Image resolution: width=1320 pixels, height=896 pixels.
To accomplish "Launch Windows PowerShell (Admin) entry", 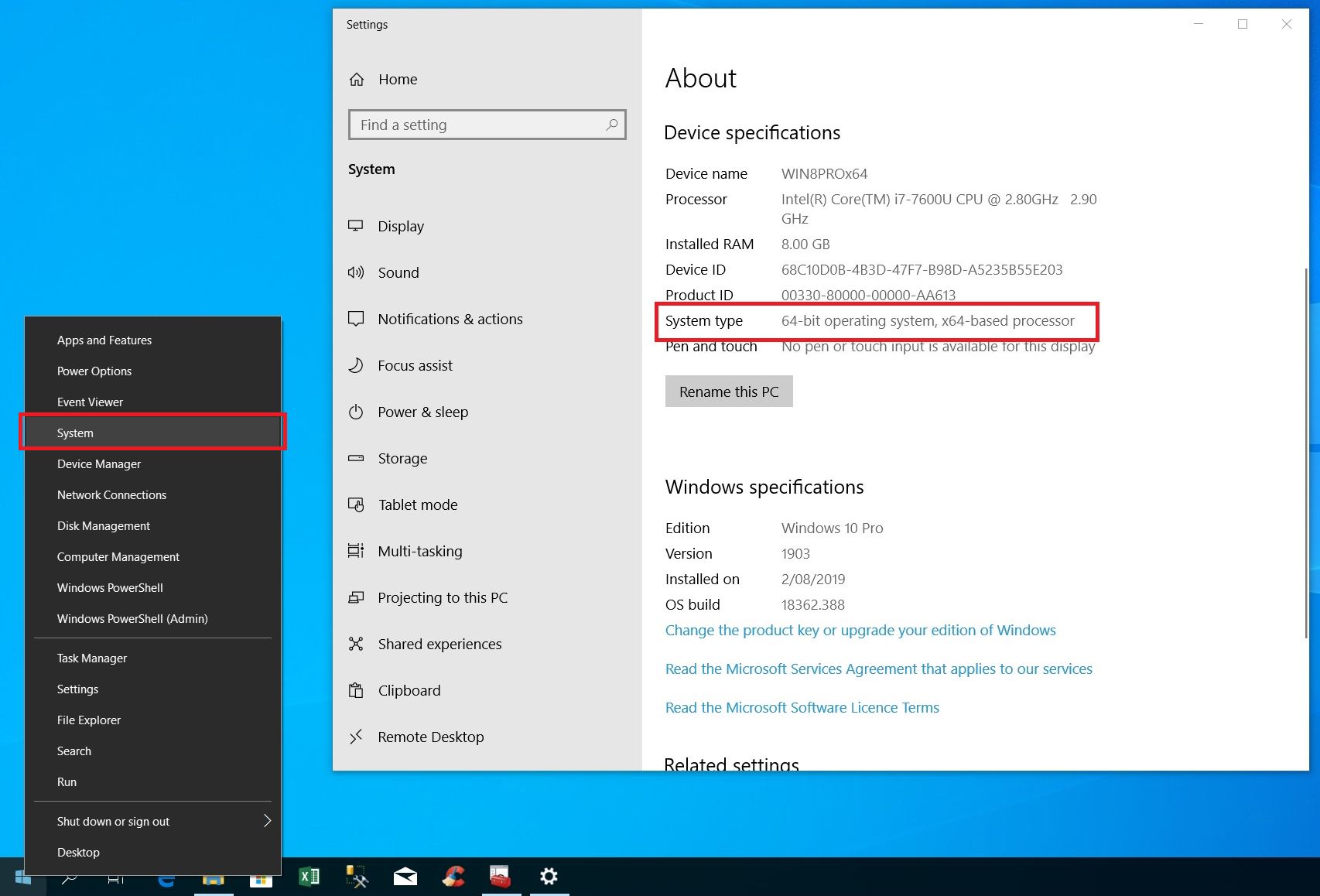I will pos(132,618).
